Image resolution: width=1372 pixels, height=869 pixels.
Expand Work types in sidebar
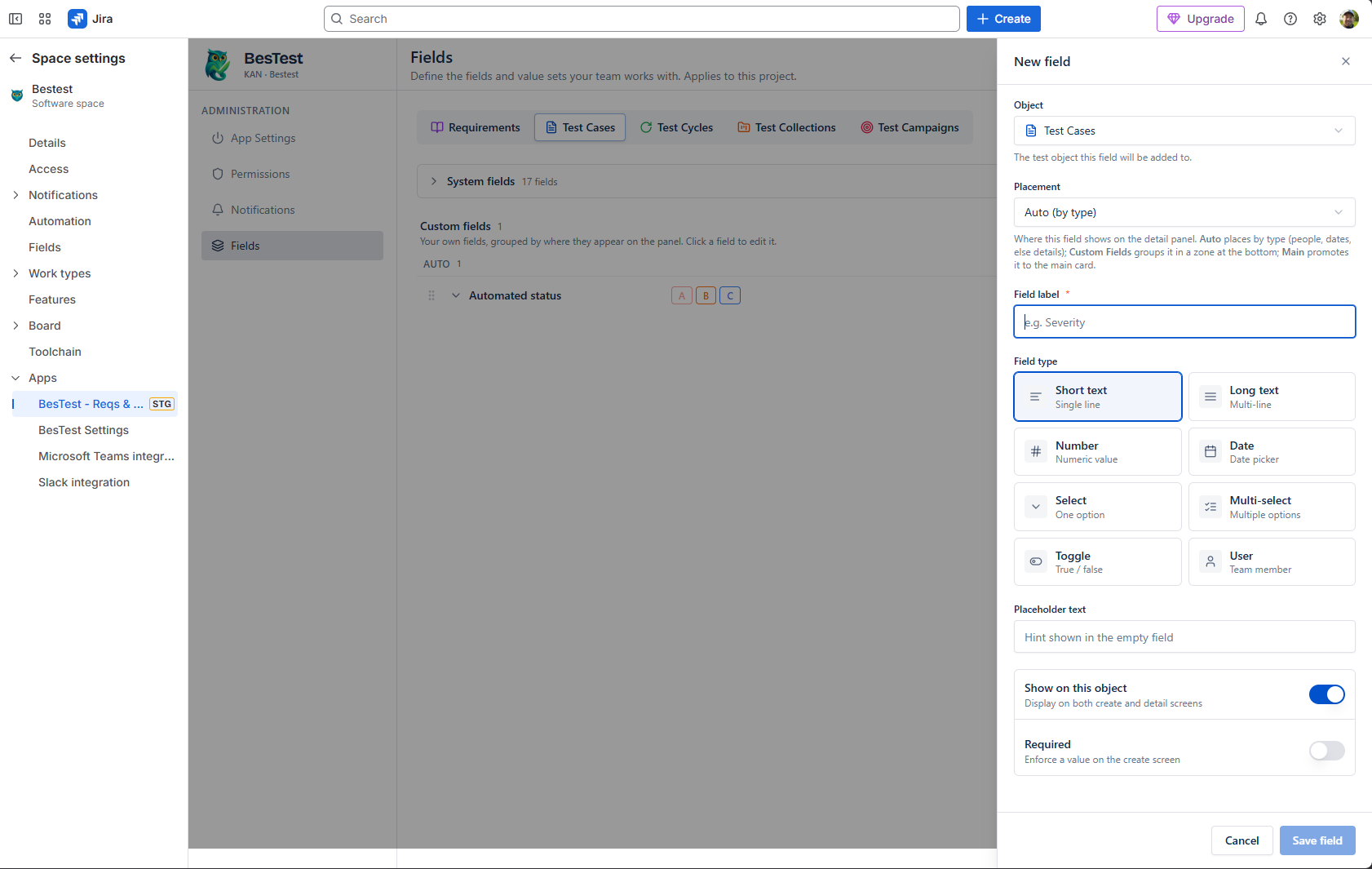click(15, 273)
